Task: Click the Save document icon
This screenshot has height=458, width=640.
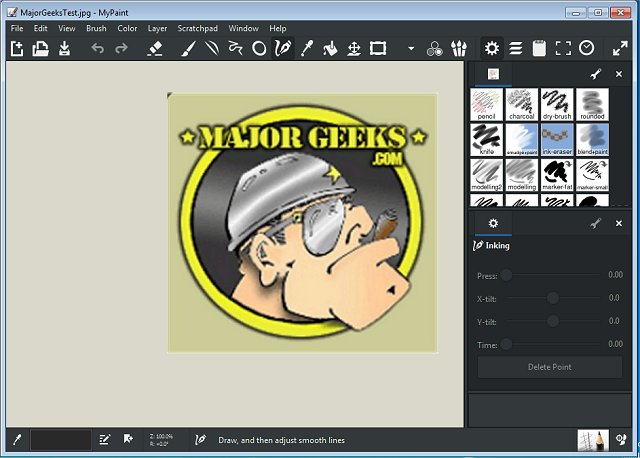Action: 64,48
